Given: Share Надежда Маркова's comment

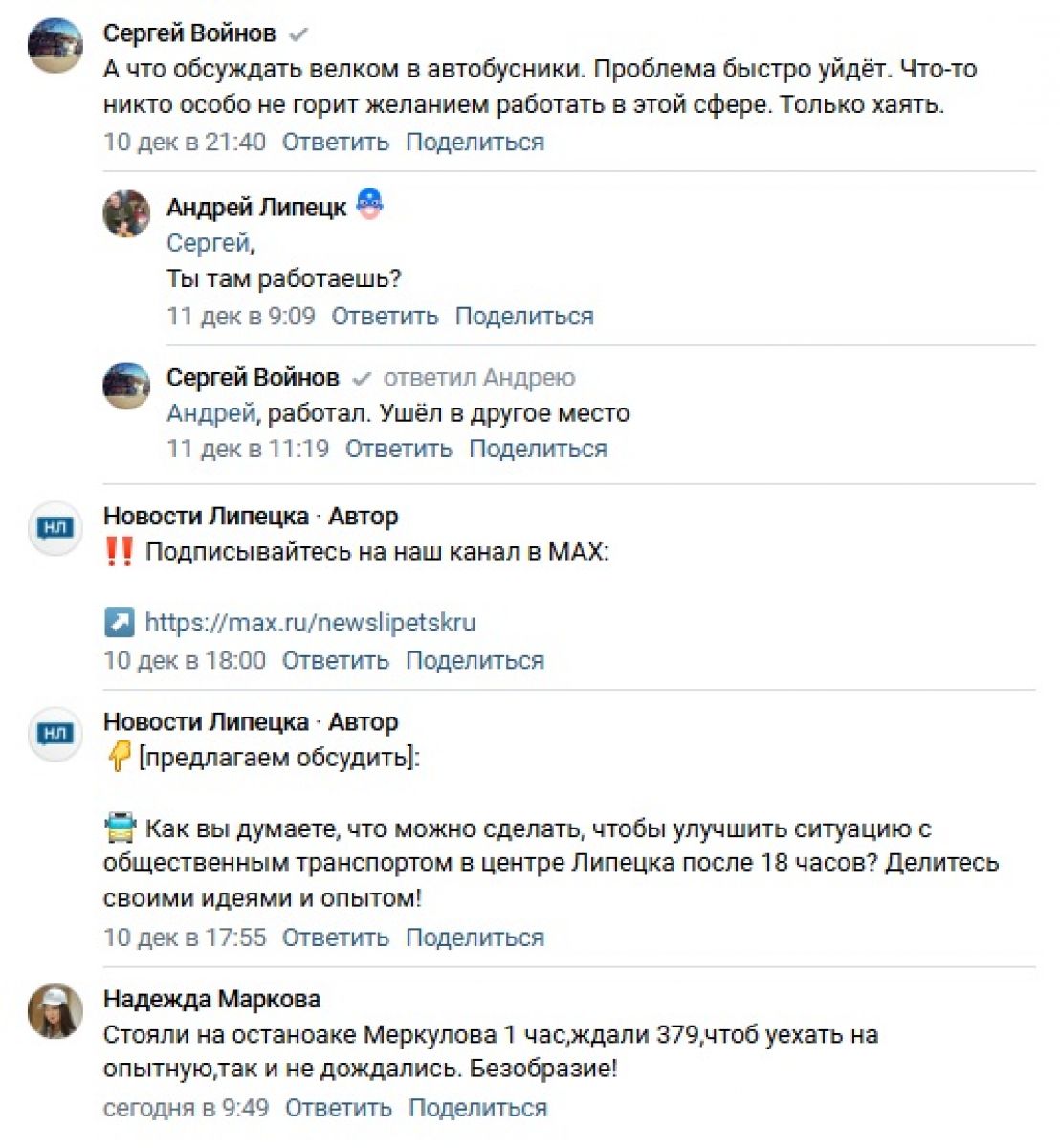Looking at the screenshot, I should pos(477,1108).
